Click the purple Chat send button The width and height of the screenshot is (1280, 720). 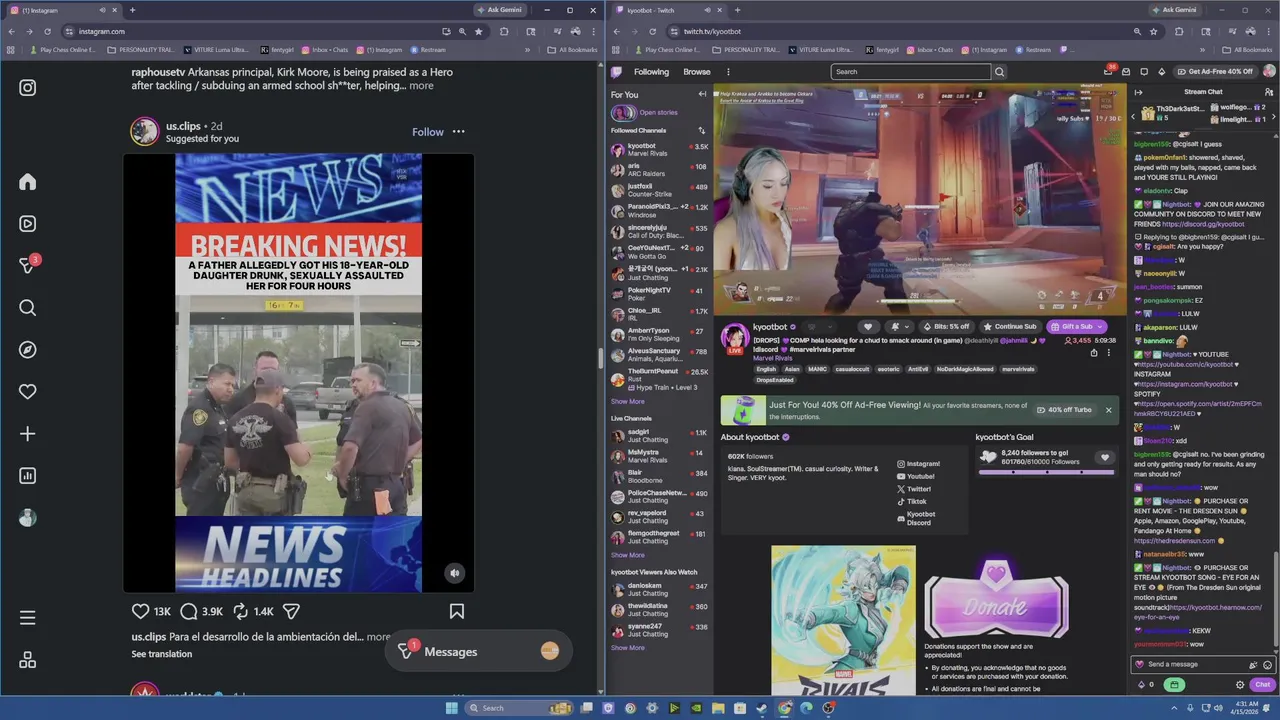pos(1262,685)
